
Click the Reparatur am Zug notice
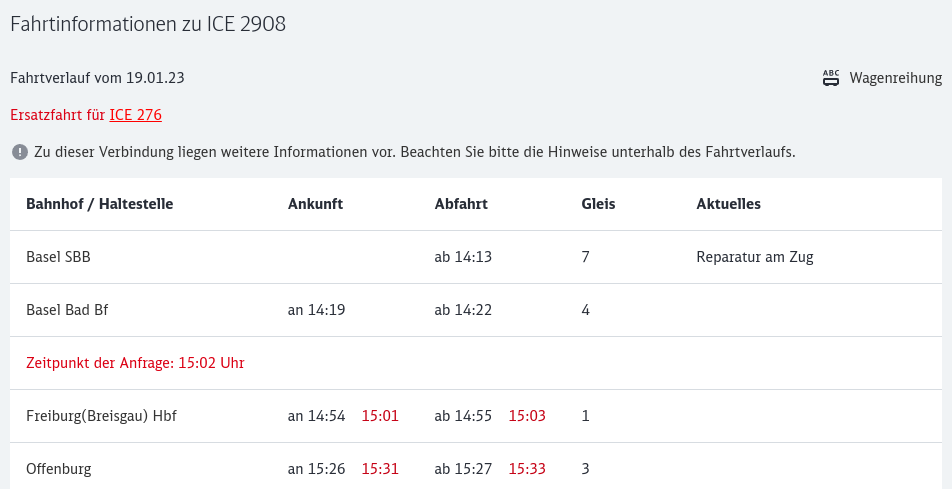[x=755, y=257]
